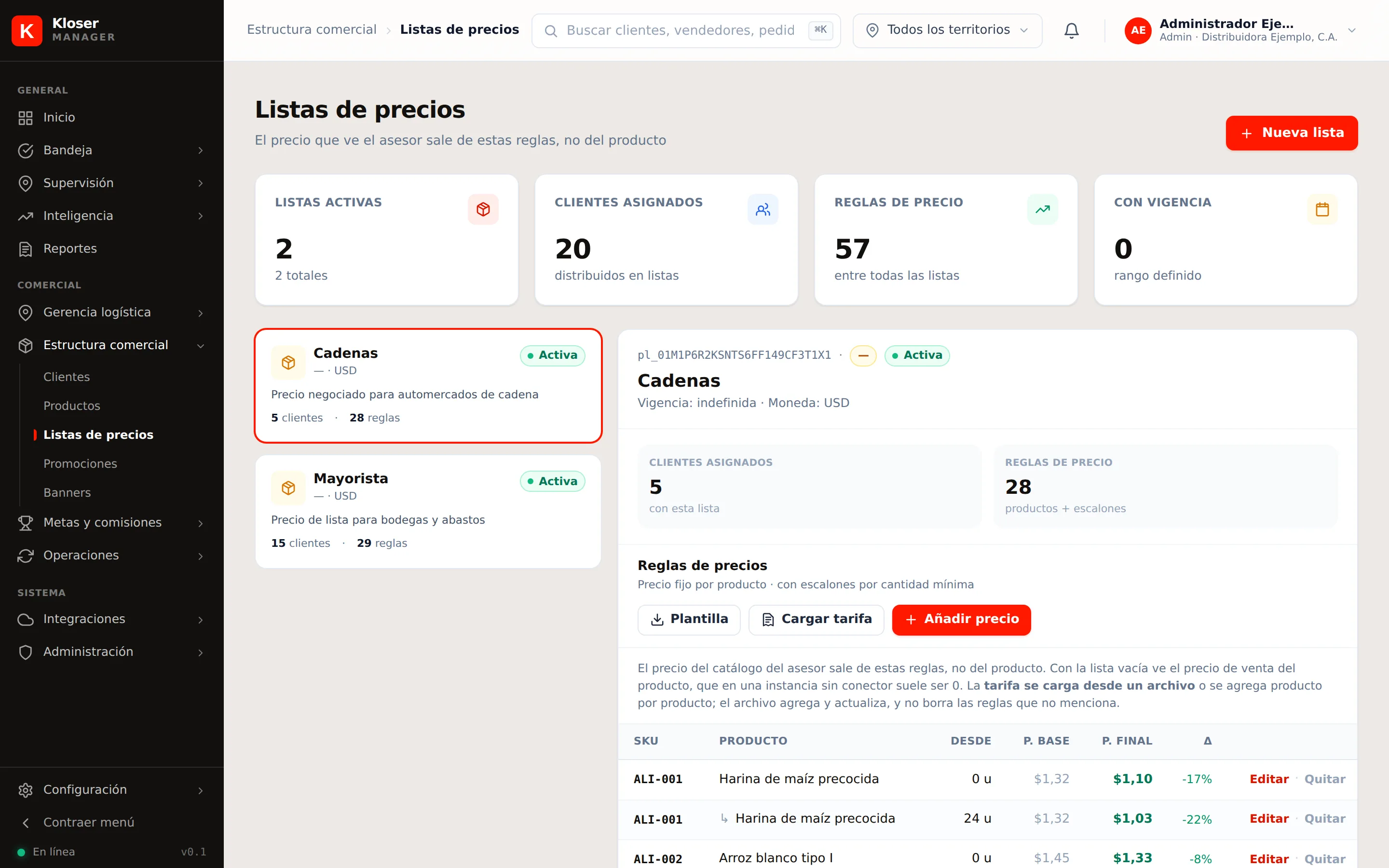Click the Cadenas list package icon
This screenshot has height=868, width=1389.
pos(288,362)
